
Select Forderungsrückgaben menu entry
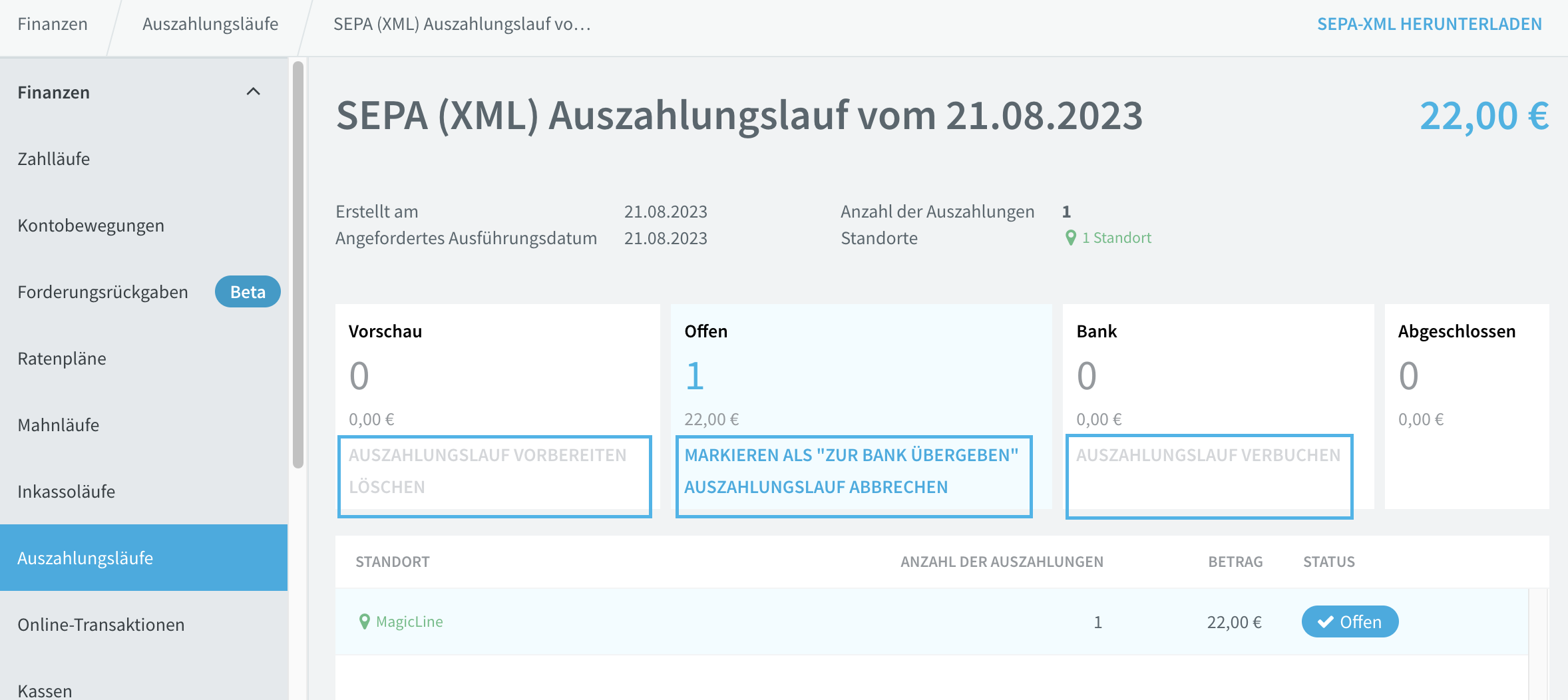click(x=102, y=292)
